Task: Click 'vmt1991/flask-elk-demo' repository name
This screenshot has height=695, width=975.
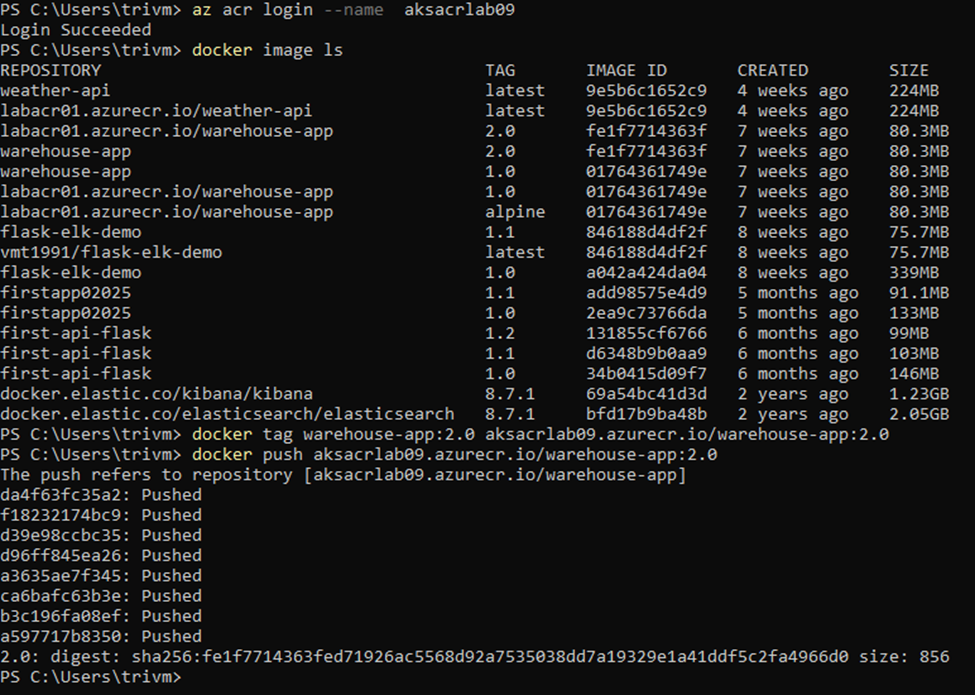Action: (x=111, y=252)
